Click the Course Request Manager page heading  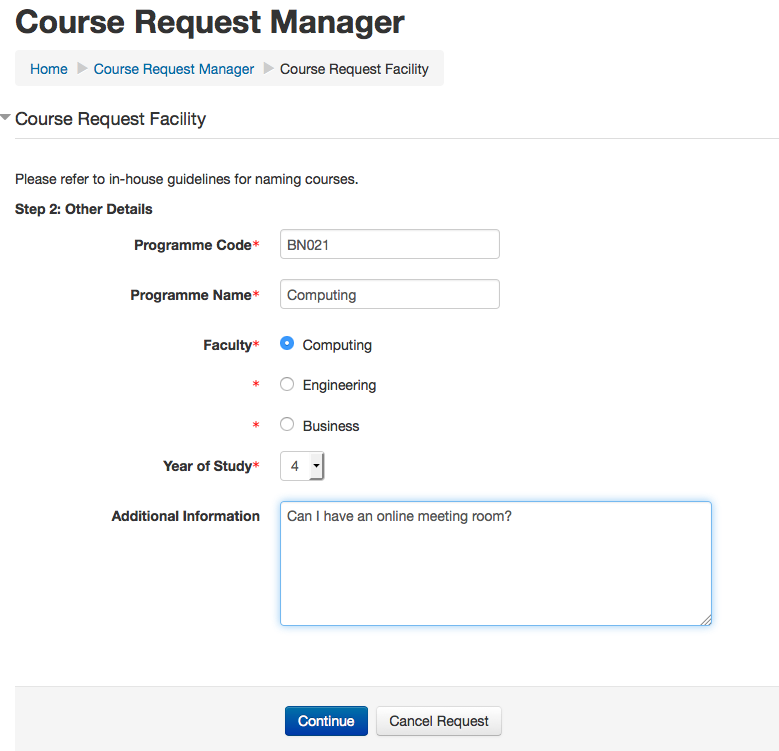(x=210, y=21)
